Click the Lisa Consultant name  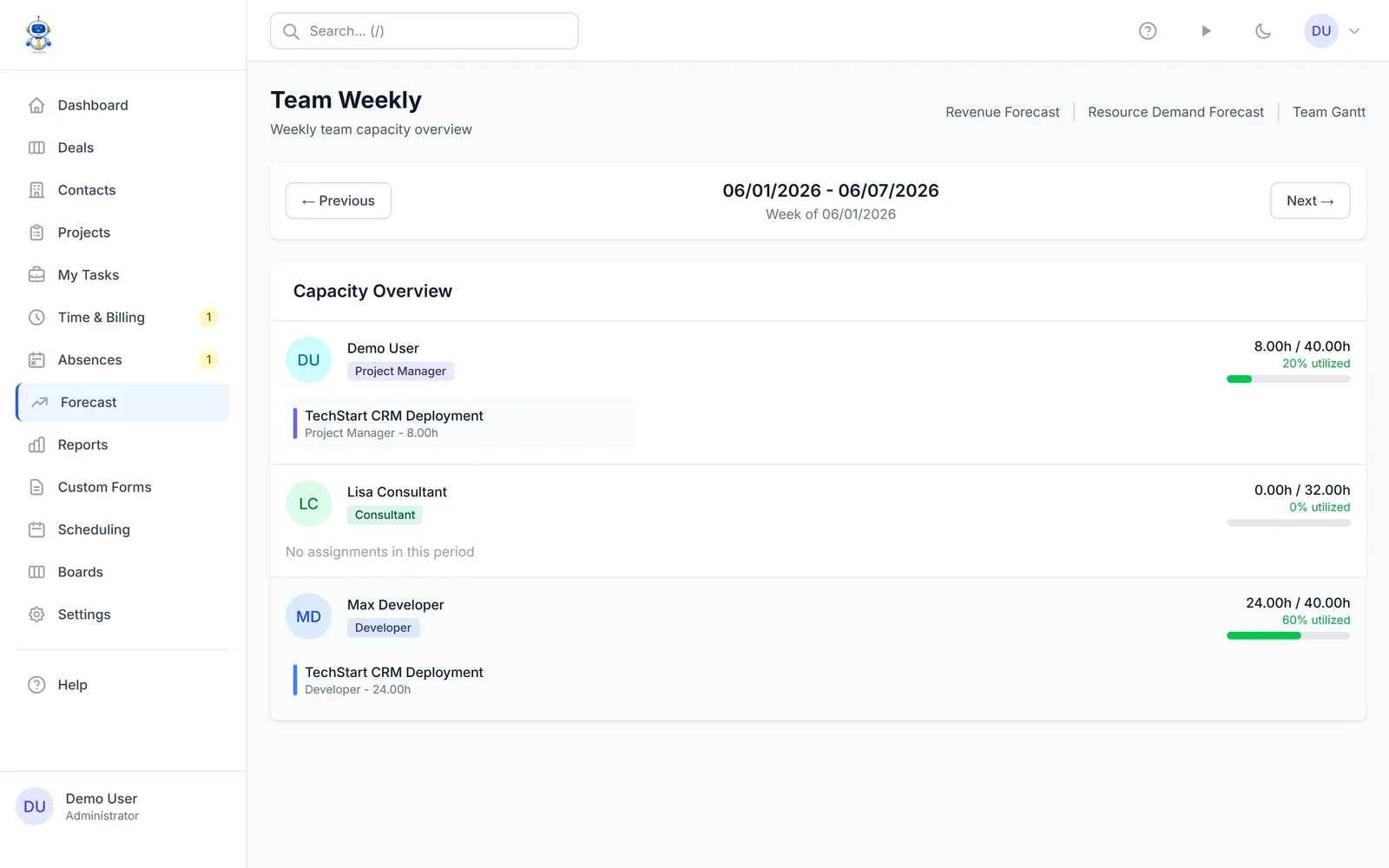(397, 492)
